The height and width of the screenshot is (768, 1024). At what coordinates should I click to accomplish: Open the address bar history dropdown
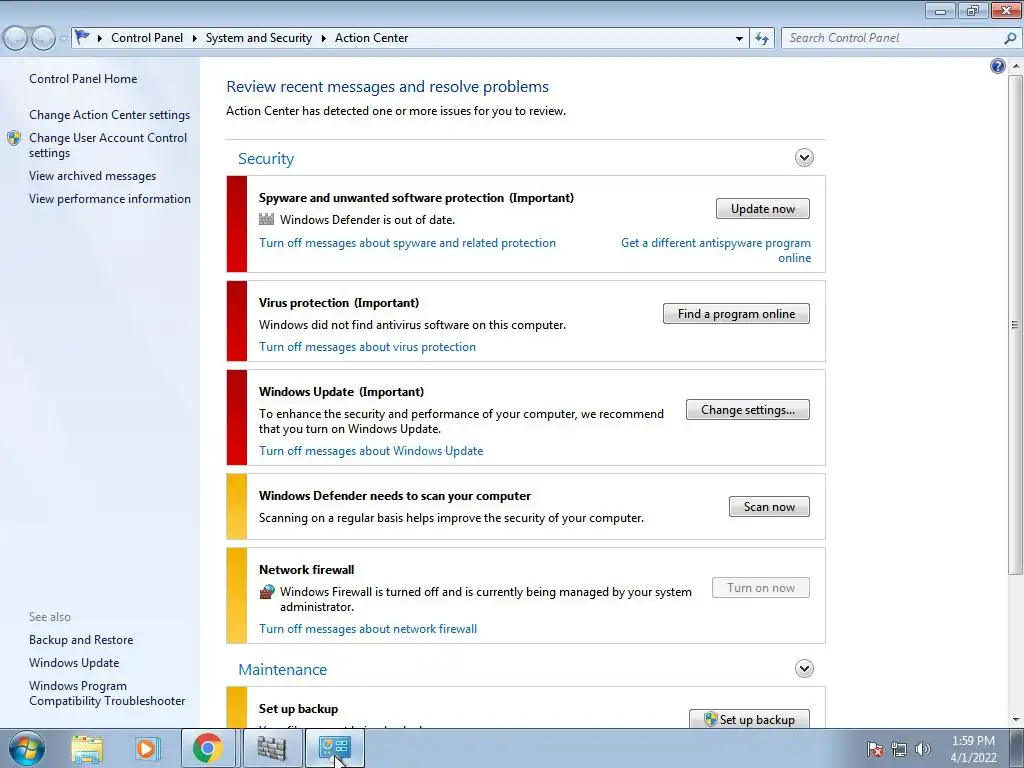pyautogui.click(x=739, y=39)
